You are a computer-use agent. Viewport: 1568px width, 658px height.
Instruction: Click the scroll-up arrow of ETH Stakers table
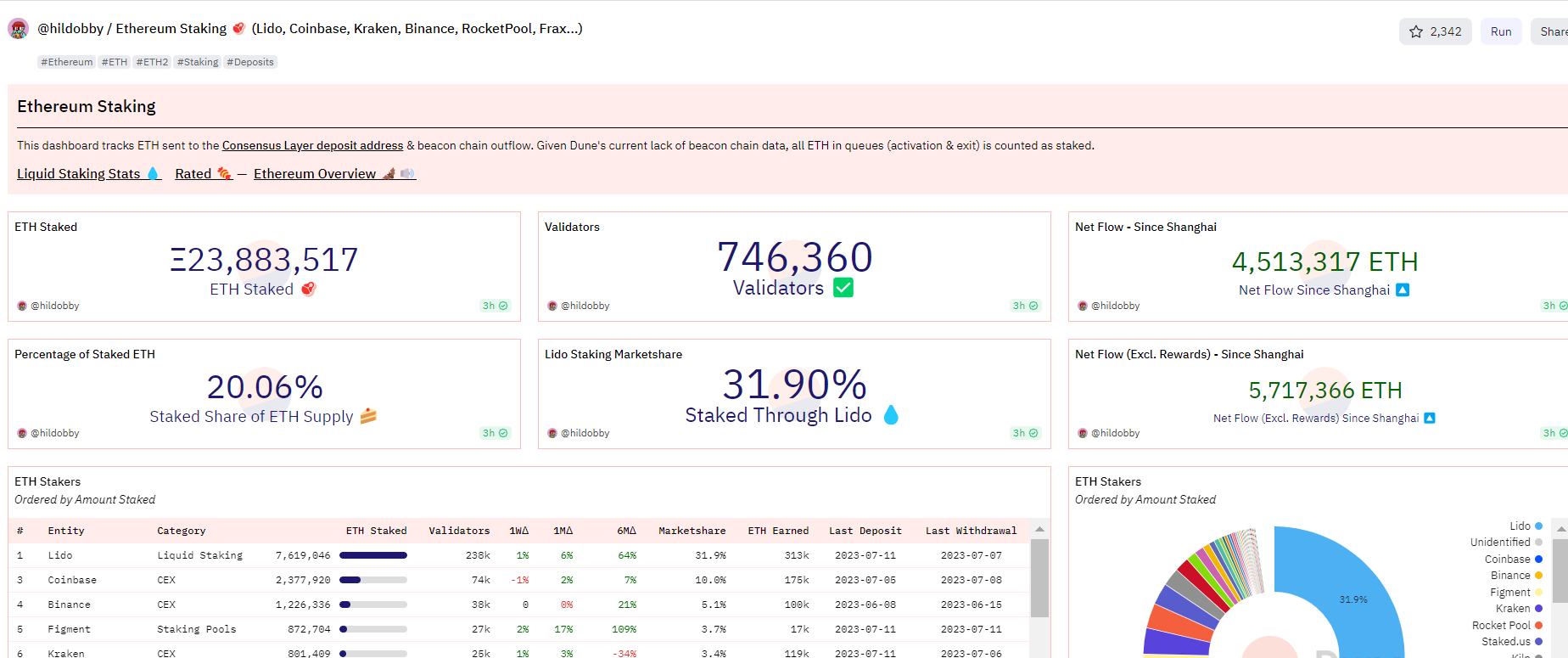pyautogui.click(x=1039, y=530)
